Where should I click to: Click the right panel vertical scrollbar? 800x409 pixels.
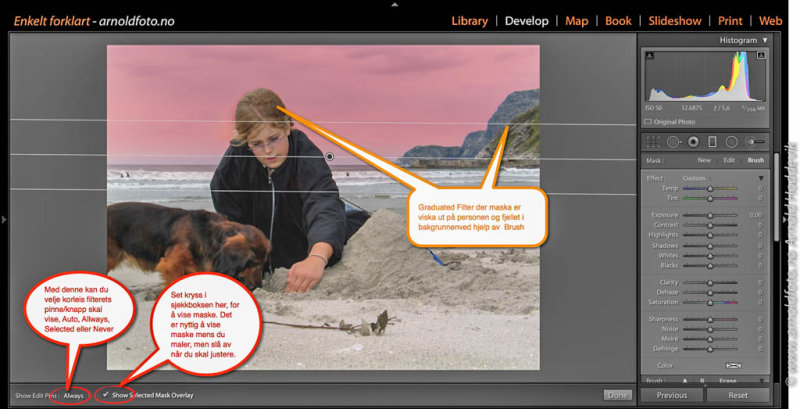(x=776, y=196)
